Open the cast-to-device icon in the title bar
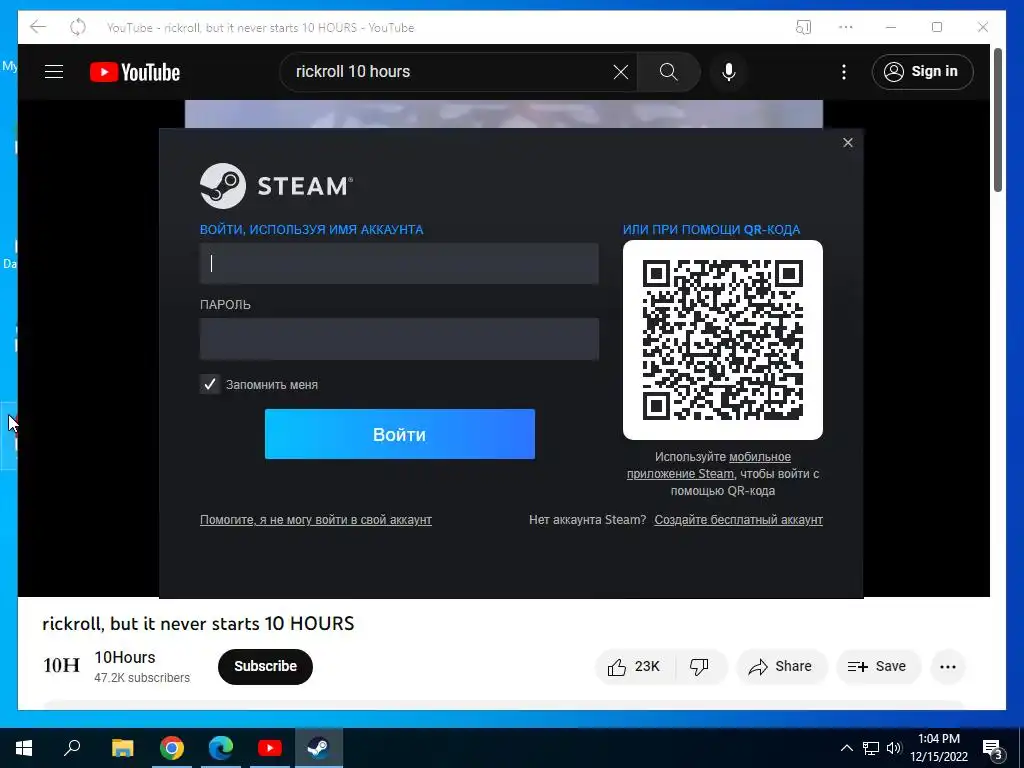Screen dimensions: 1024x768 click(803, 27)
